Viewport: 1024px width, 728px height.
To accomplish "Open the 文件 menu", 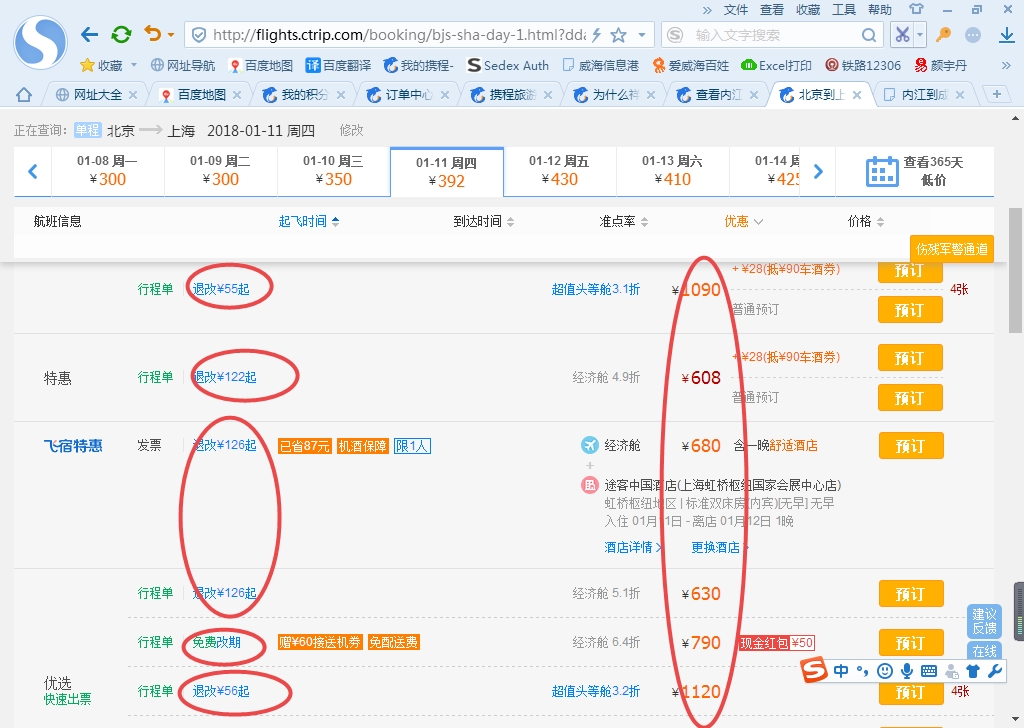I will (x=736, y=10).
